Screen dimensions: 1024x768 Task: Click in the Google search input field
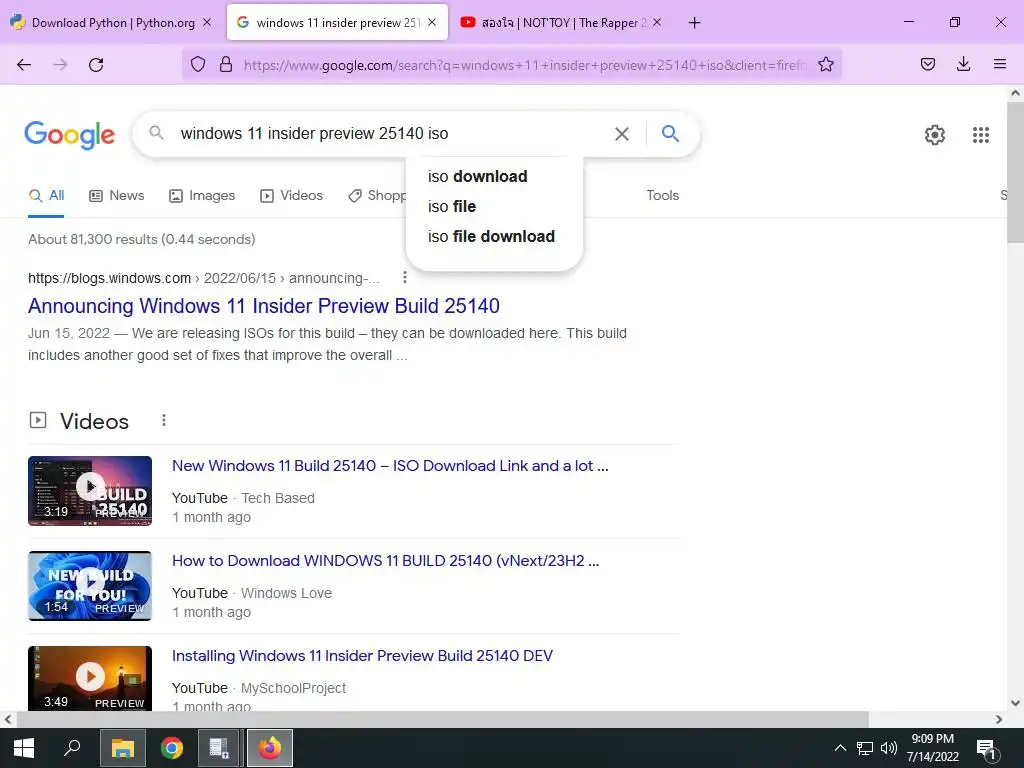(x=392, y=134)
